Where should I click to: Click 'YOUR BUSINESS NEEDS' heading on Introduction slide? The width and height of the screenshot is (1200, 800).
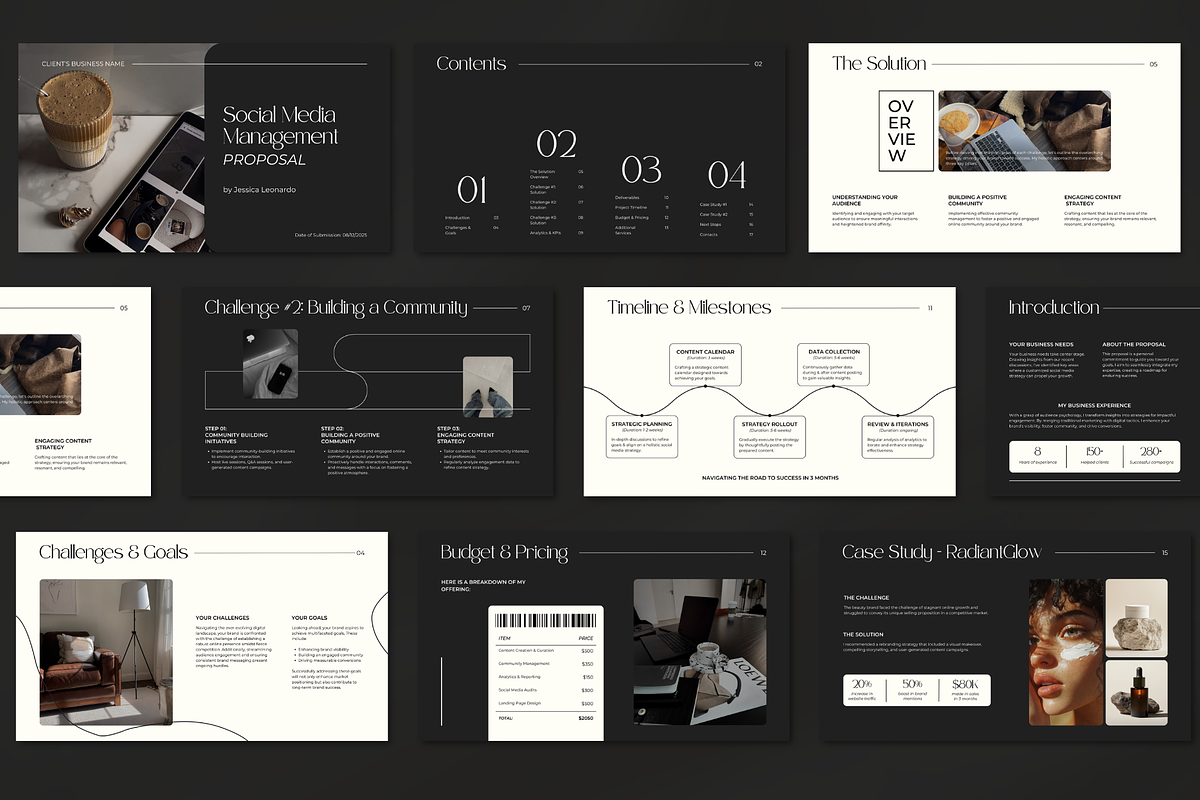click(x=1039, y=345)
